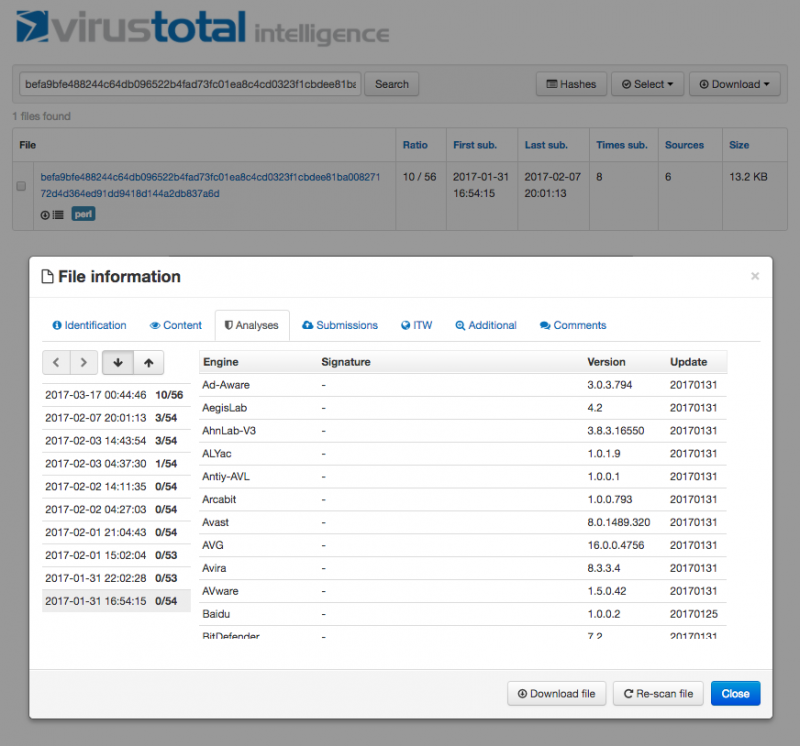Select analysis 2017-03-17 00:44:46 10/56

[116, 395]
